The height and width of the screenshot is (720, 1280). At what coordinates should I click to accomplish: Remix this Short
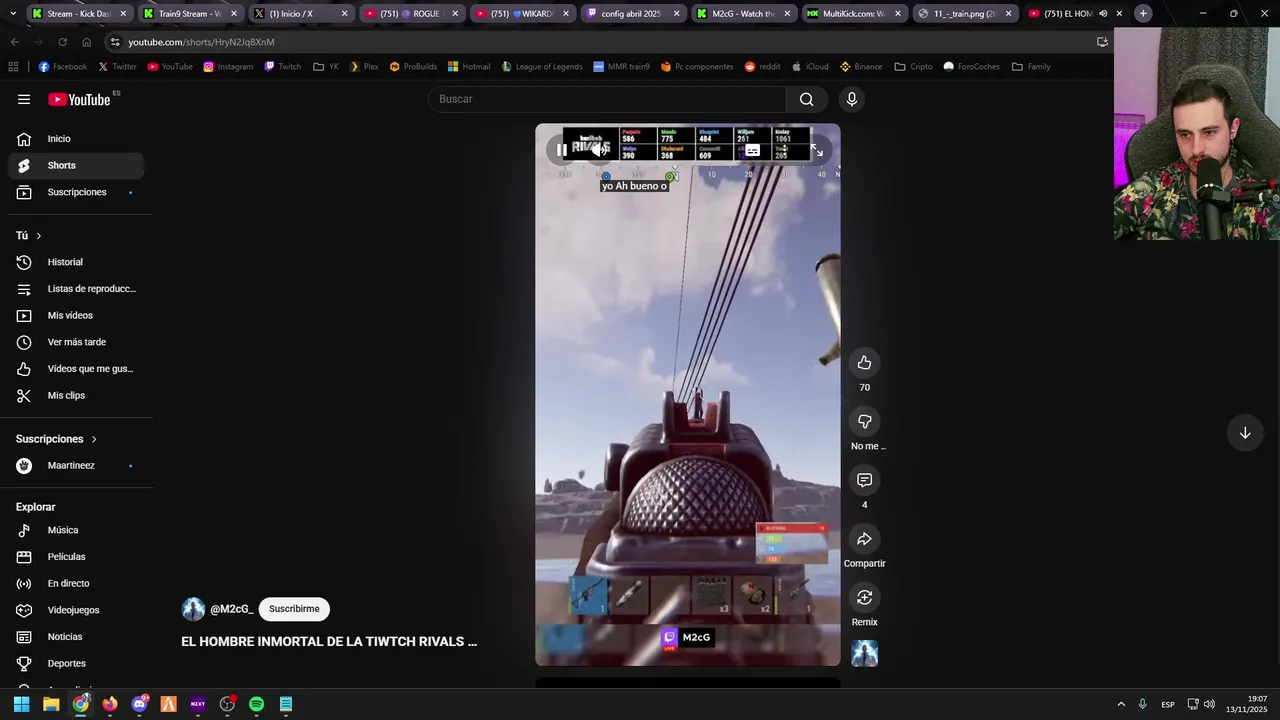coord(864,598)
